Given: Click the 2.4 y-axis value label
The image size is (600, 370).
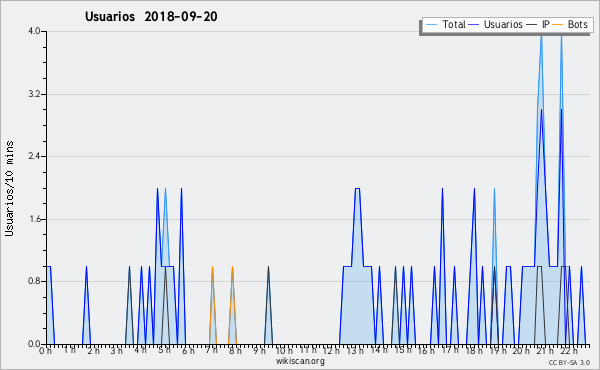Looking at the screenshot, I should (34, 156).
